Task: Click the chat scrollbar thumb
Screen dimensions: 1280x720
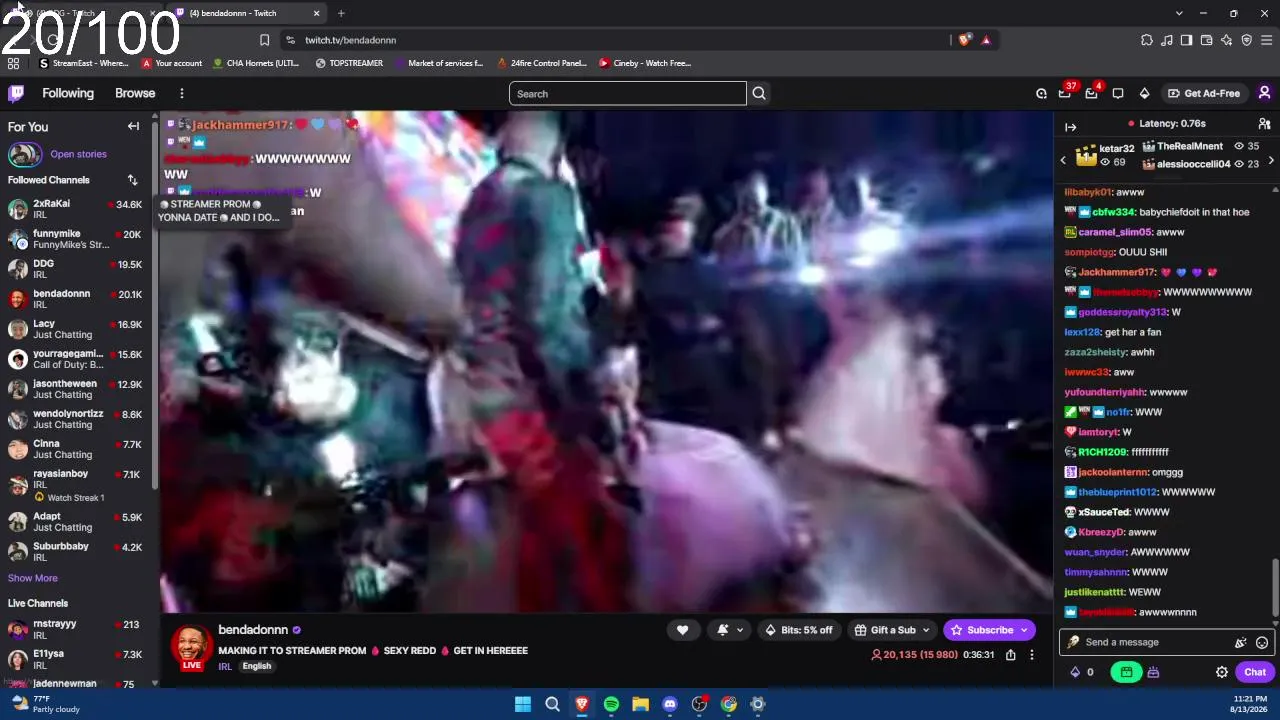Action: tap(1274, 587)
